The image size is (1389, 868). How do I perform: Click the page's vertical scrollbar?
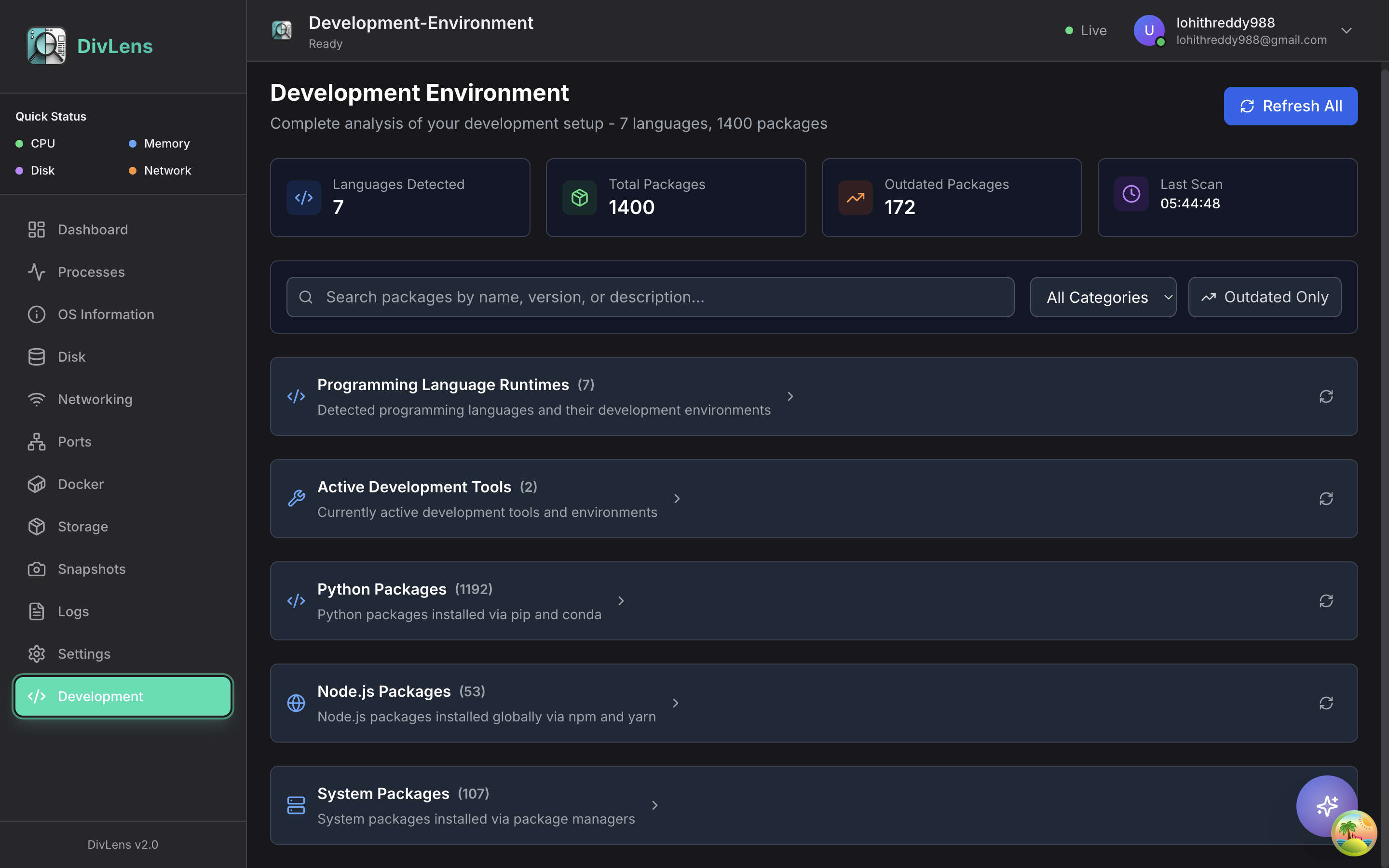[x=1384, y=402]
